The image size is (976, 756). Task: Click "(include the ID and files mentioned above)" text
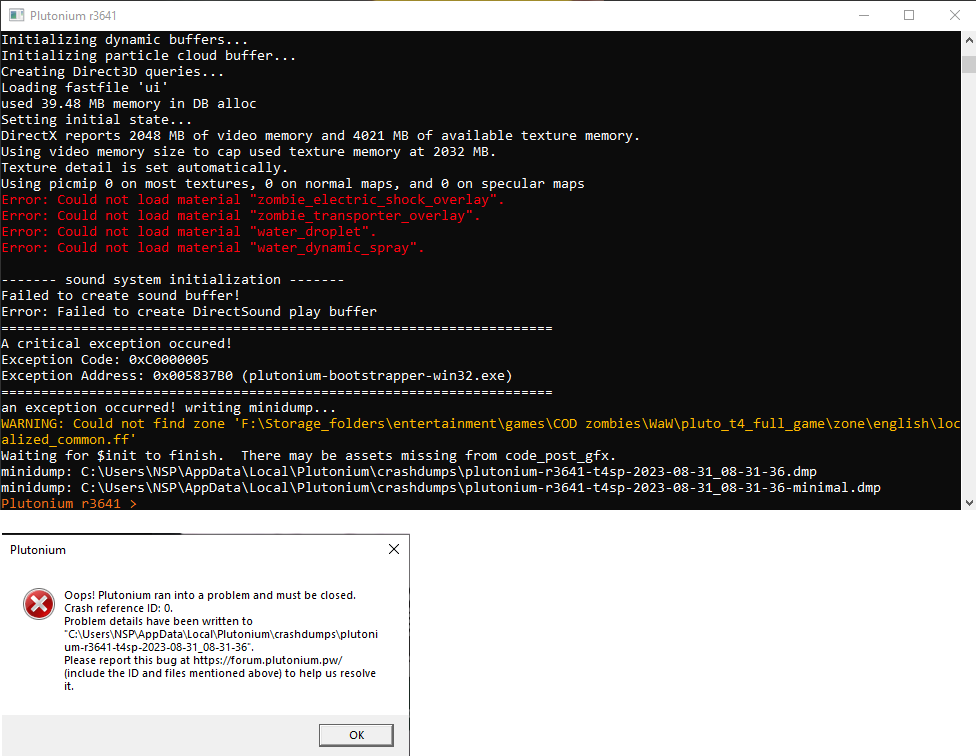click(x=173, y=674)
